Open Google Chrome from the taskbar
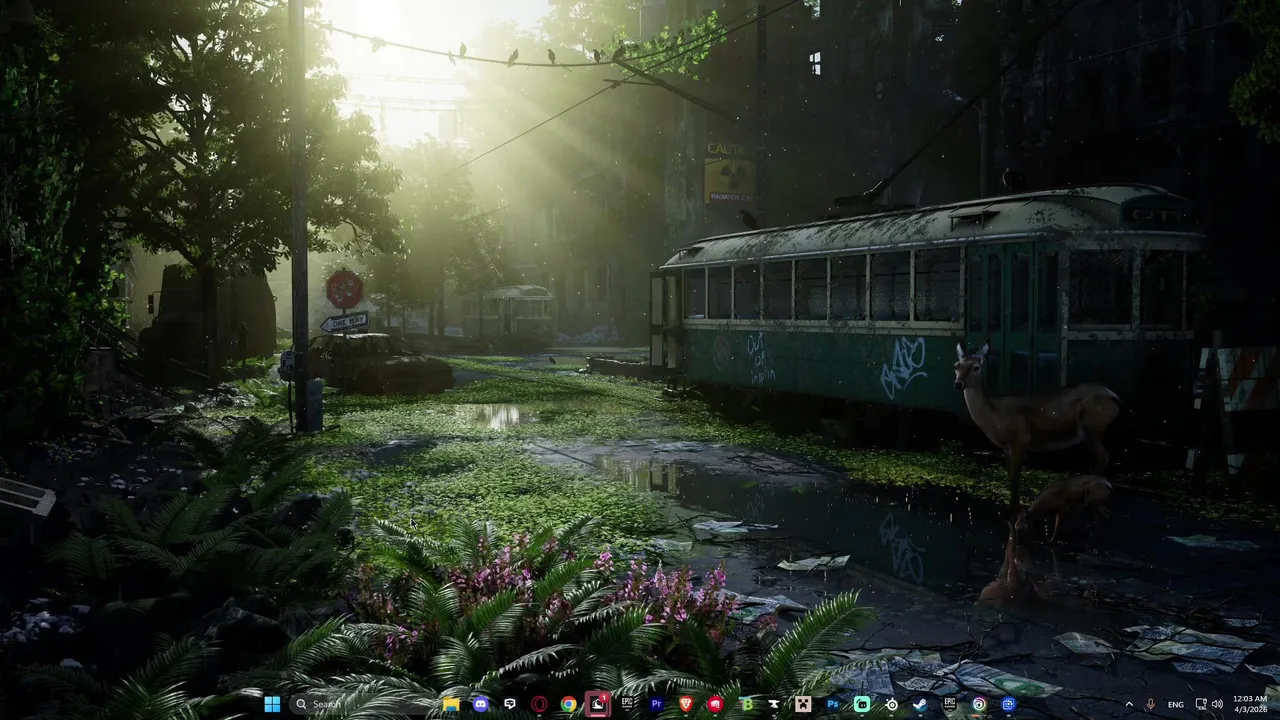Image resolution: width=1280 pixels, height=720 pixels. pos(568,704)
